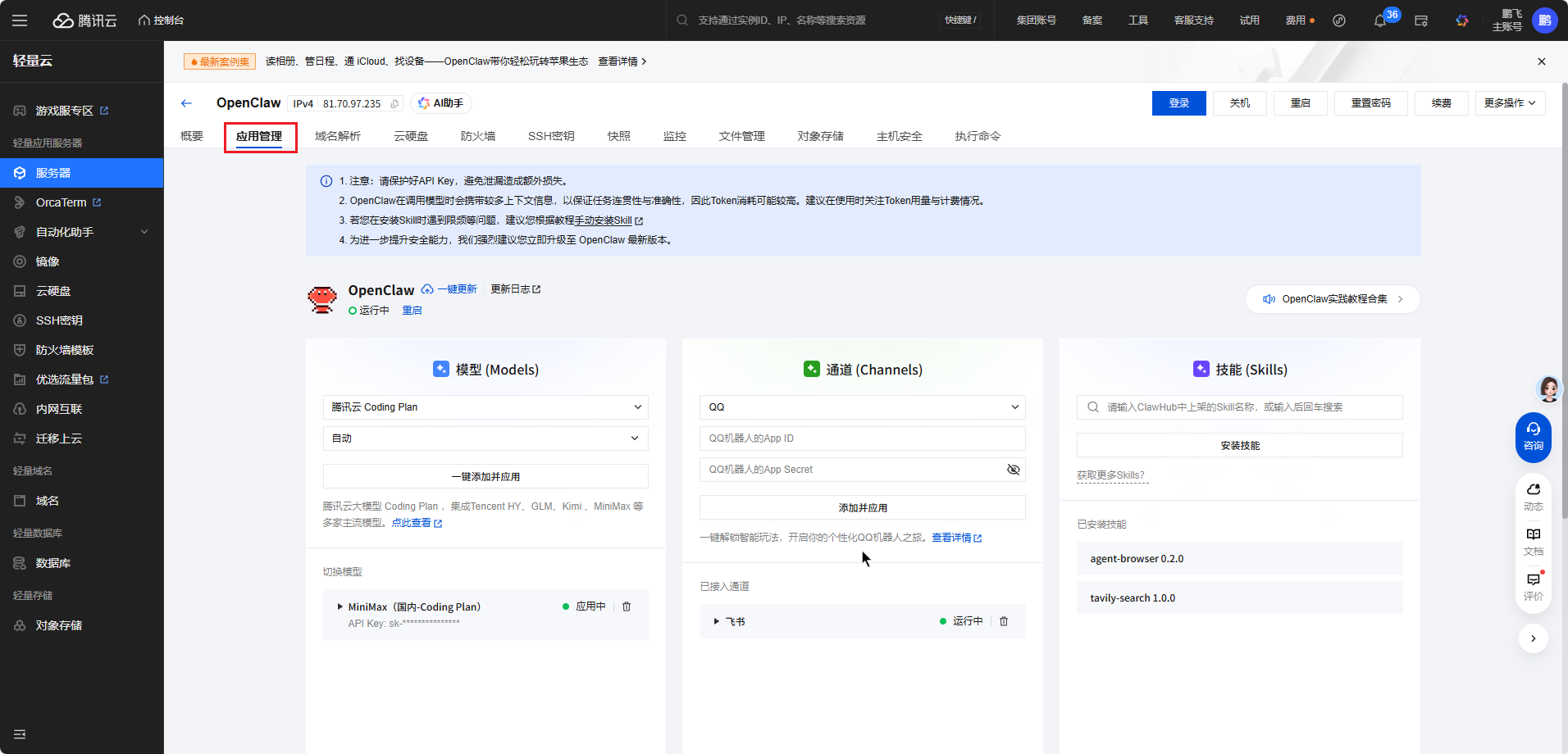Click the 咨询 headset floating button

(x=1533, y=436)
